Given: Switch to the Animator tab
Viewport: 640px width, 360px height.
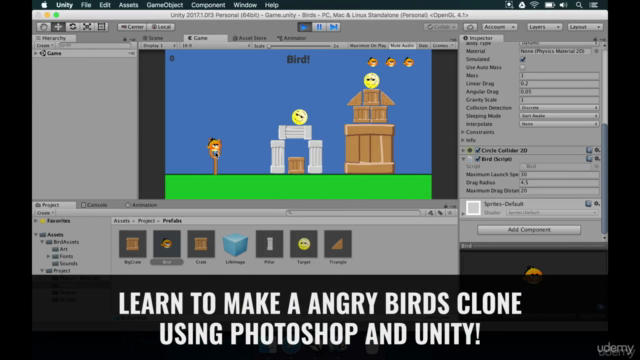Looking at the screenshot, I should pyautogui.click(x=291, y=38).
